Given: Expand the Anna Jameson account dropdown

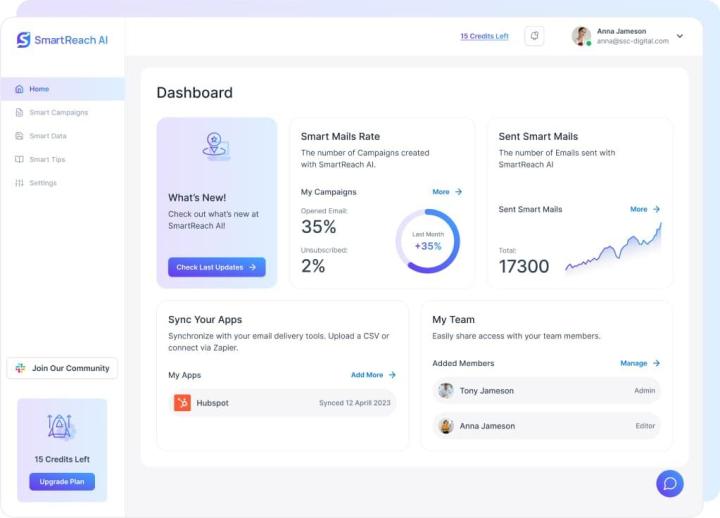Looking at the screenshot, I should tap(680, 36).
